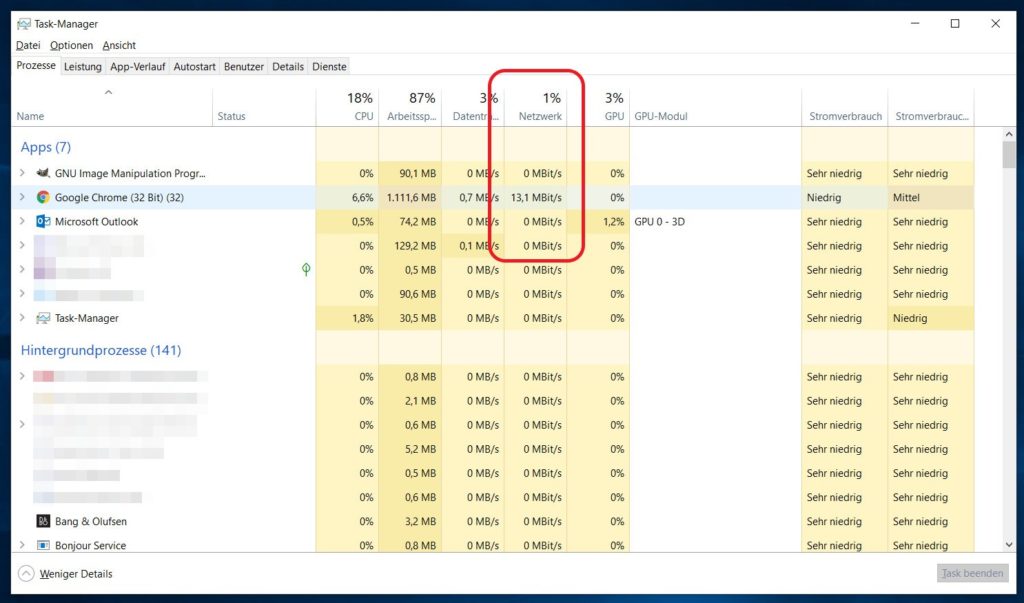Click GIMP's 90,1 MB memory value
The height and width of the screenshot is (603, 1024).
coord(417,173)
